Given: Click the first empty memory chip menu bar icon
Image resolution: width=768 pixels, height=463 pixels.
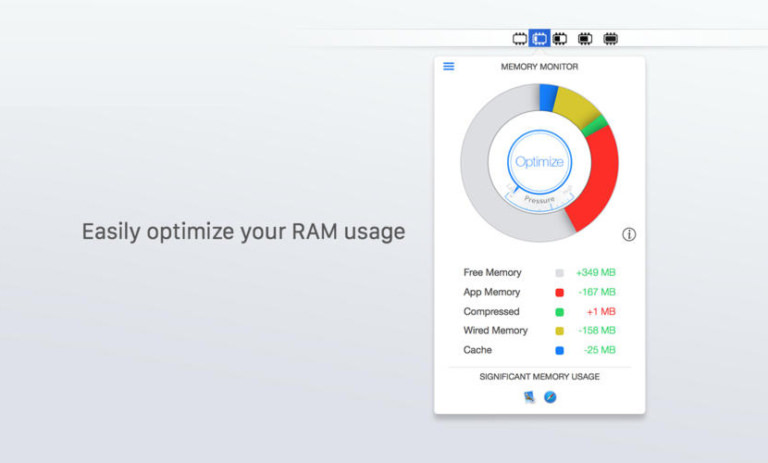Looking at the screenshot, I should 519,39.
